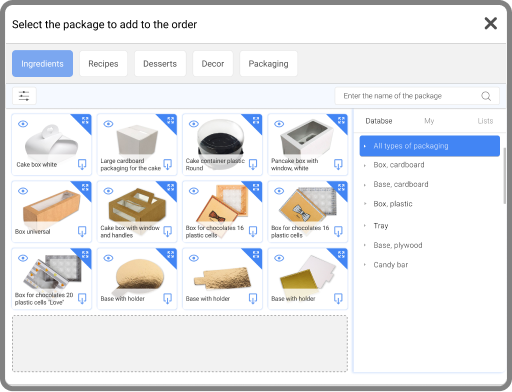512x392 pixels.
Task: Expand the Large cardboard packaging card
Action: [x=171, y=120]
